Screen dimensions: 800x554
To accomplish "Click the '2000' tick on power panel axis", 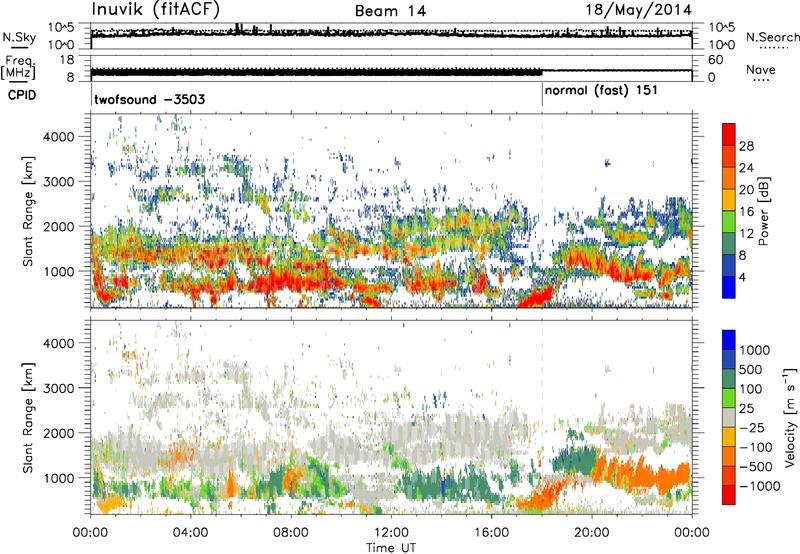I will tap(58, 226).
